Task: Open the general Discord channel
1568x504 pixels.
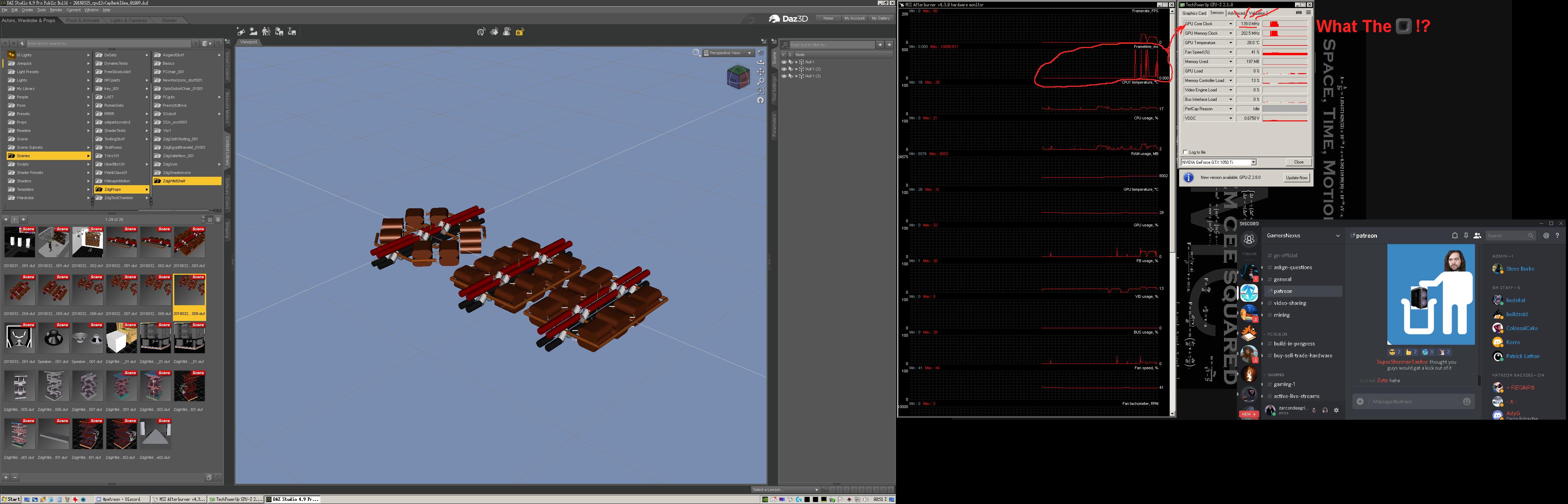Action: click(1282, 279)
